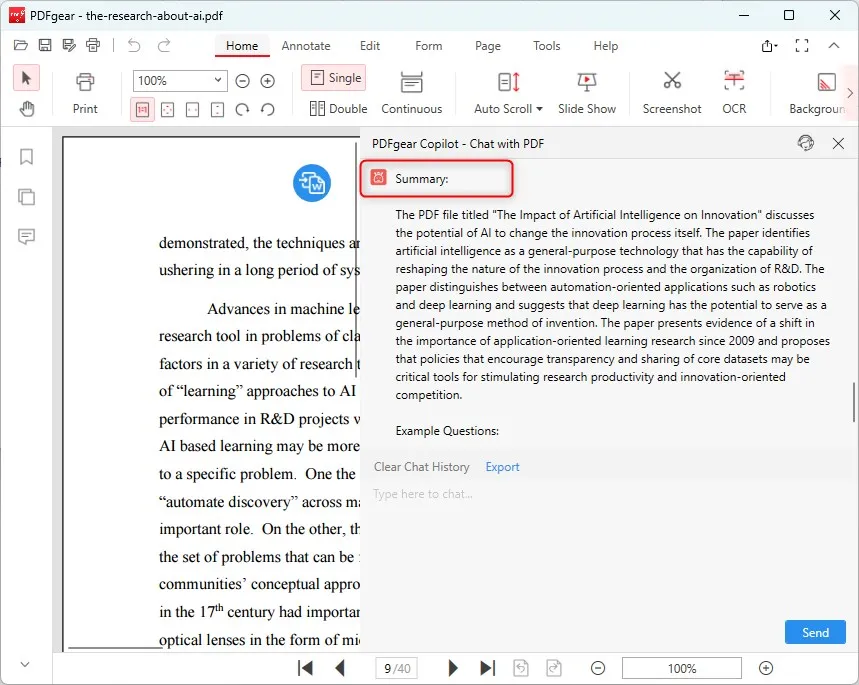Open the page thumbnails sidebar panel
Screen dimensions: 859x685
[x=26, y=197]
